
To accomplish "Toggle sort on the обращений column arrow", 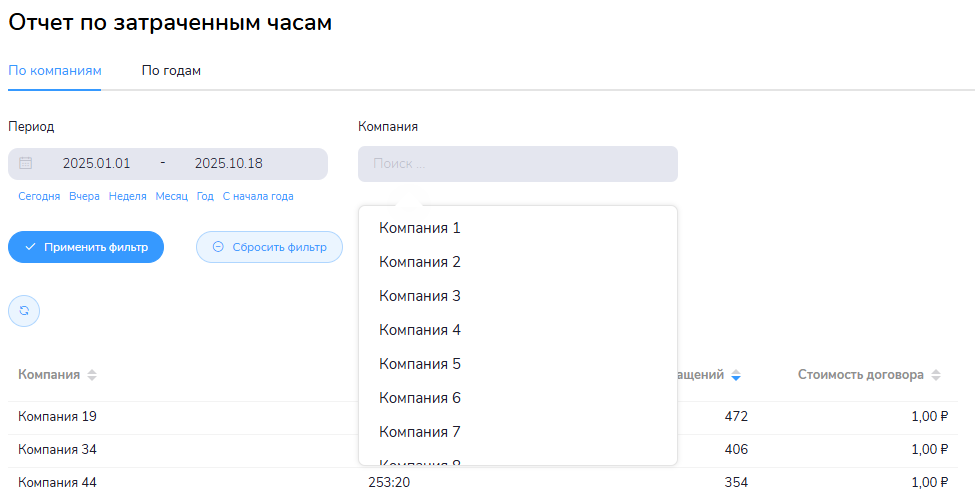I will [736, 376].
